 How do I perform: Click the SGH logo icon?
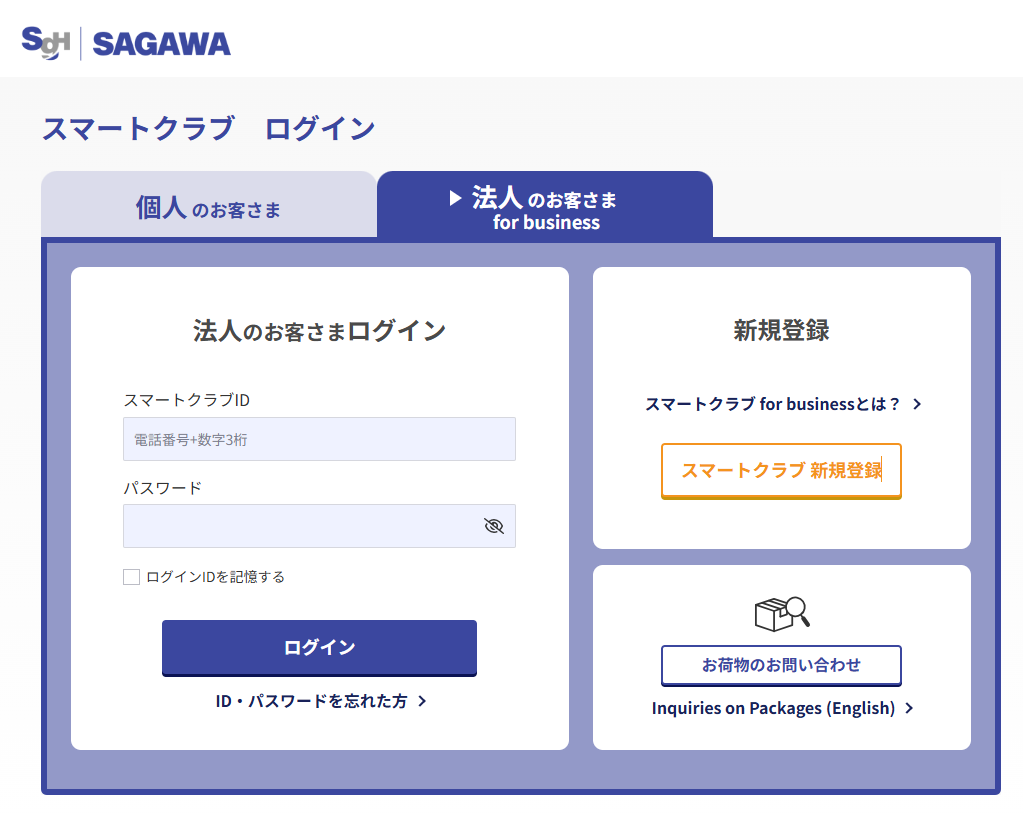(x=45, y=41)
